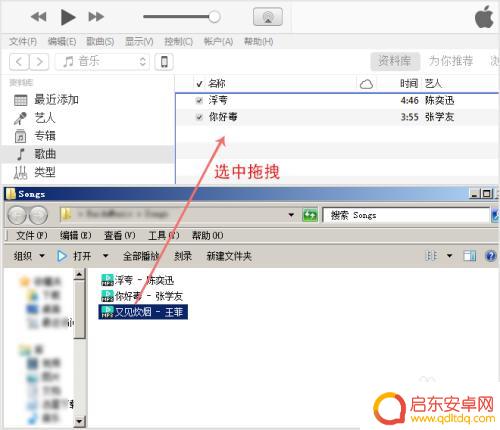Click the 张学友 artist cell
Image resolution: width=500 pixels, height=430 pixels.
click(439, 117)
